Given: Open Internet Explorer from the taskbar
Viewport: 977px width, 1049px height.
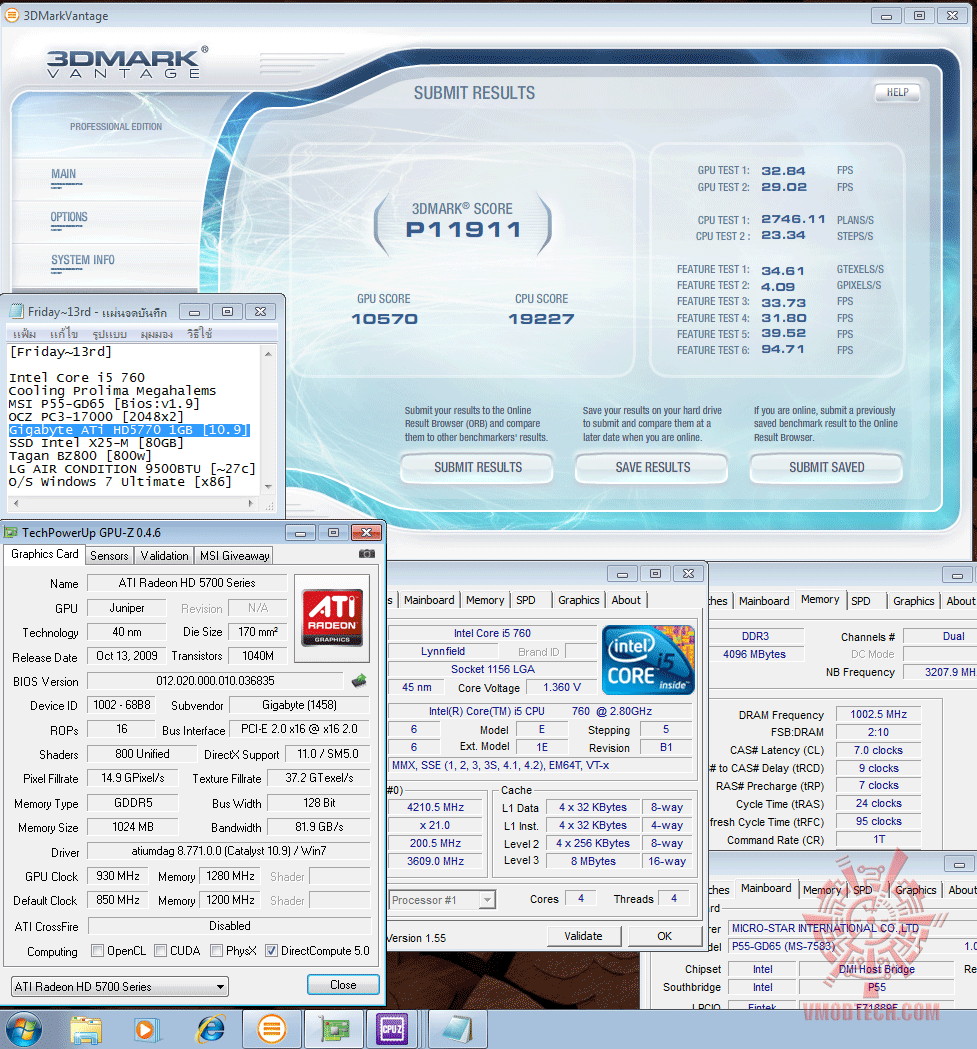Looking at the screenshot, I should (211, 1030).
